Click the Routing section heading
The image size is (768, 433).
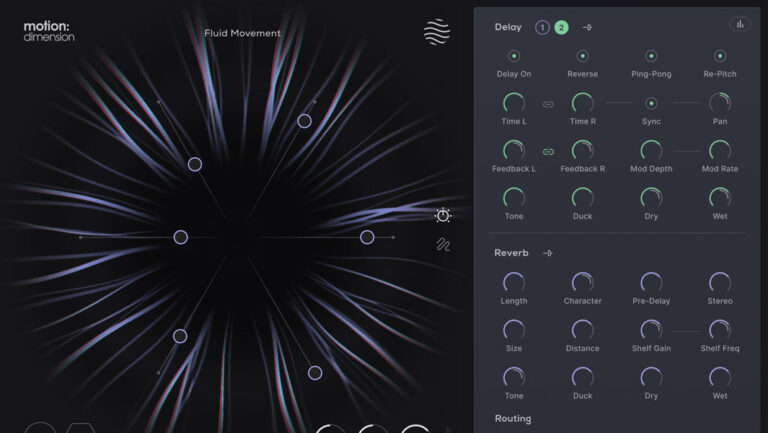[x=513, y=419]
